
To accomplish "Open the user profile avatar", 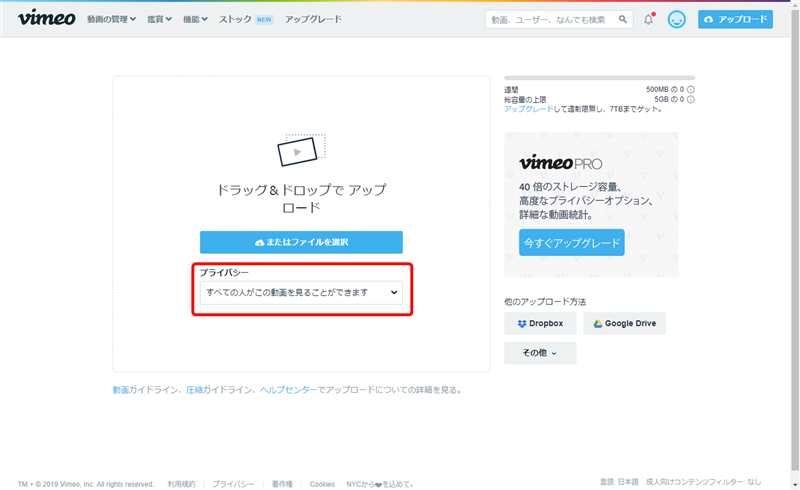I will pos(677,19).
